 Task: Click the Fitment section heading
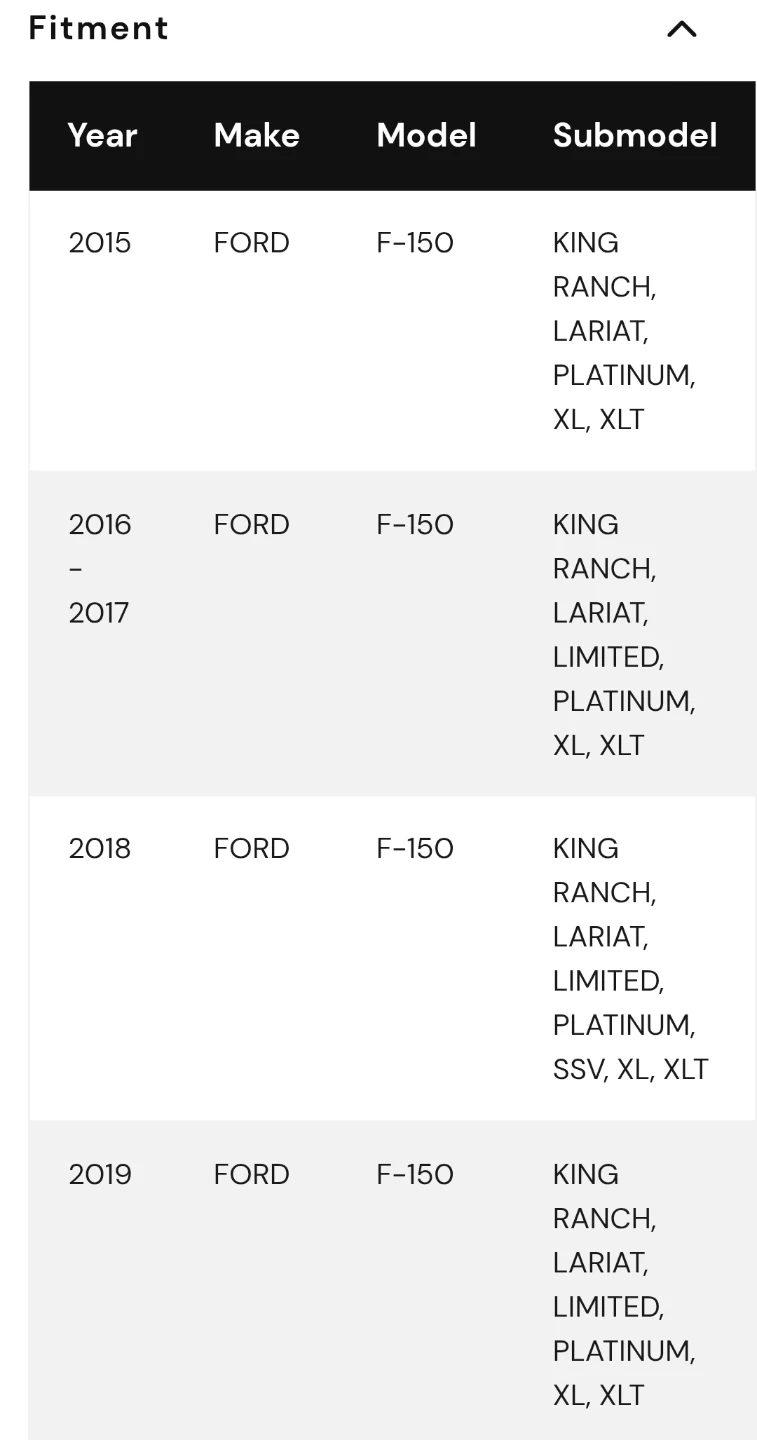coord(99,28)
